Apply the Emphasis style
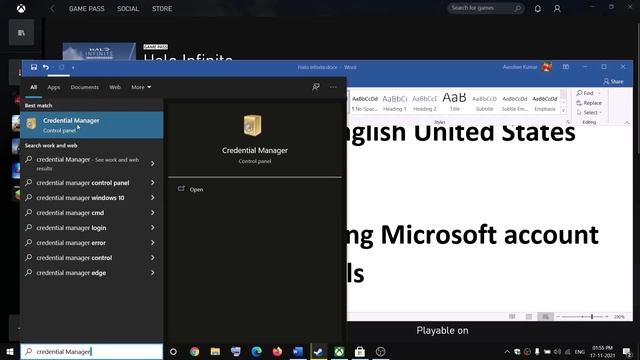The width and height of the screenshot is (640, 360). tap(545, 103)
